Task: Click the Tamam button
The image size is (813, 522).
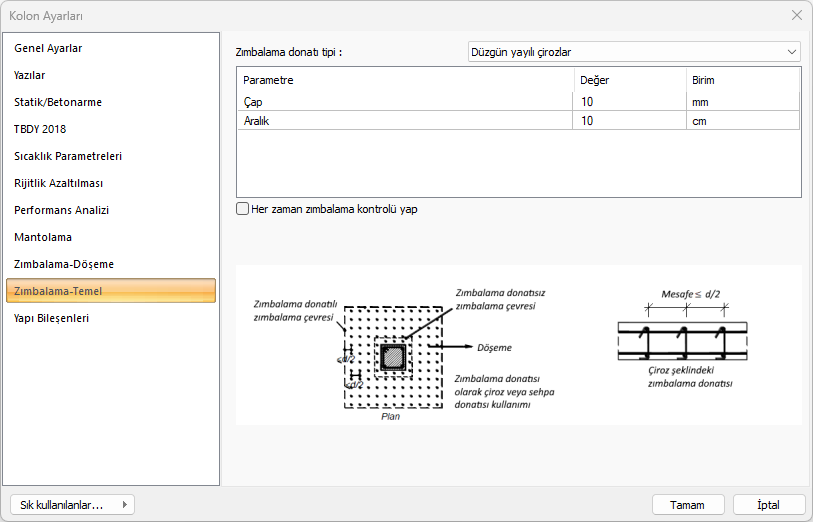Action: point(688,505)
